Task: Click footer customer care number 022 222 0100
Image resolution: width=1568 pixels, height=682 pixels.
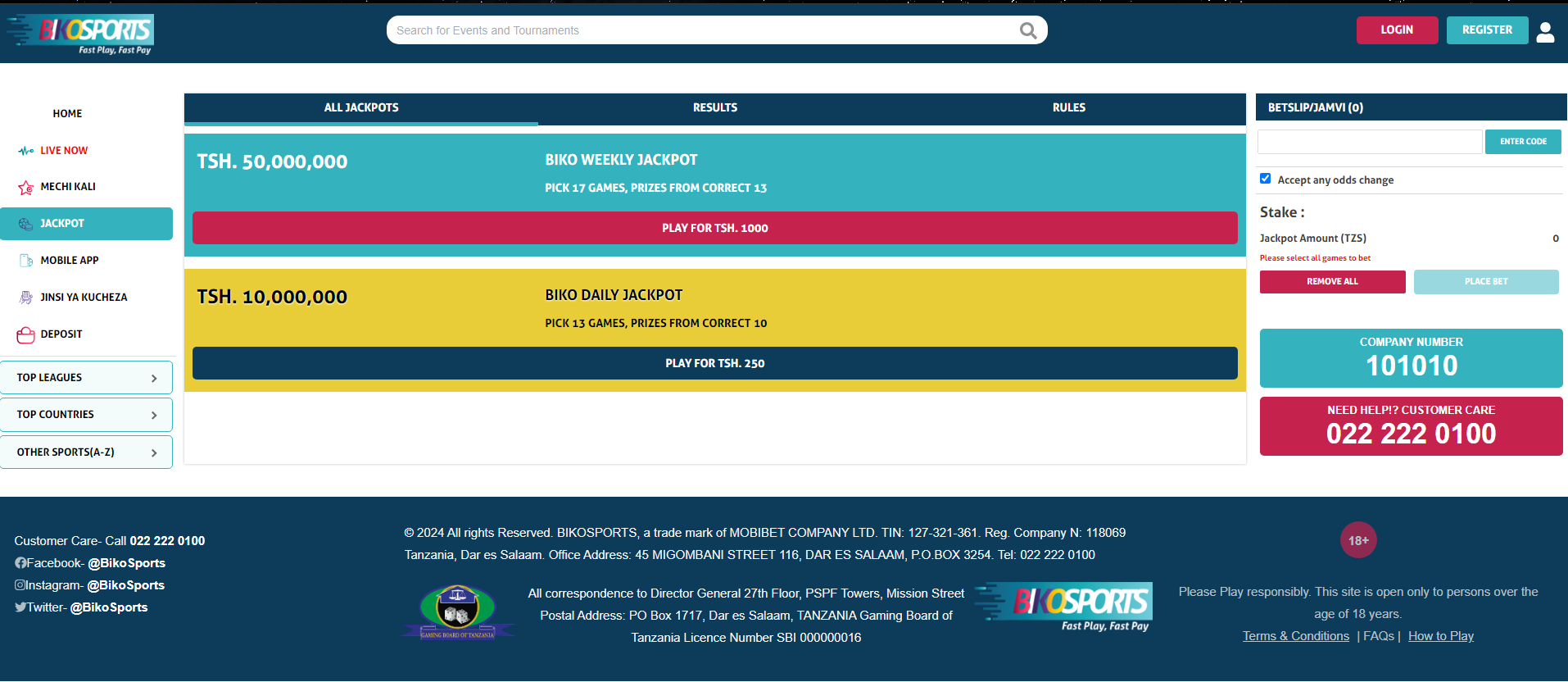Action: [x=167, y=541]
